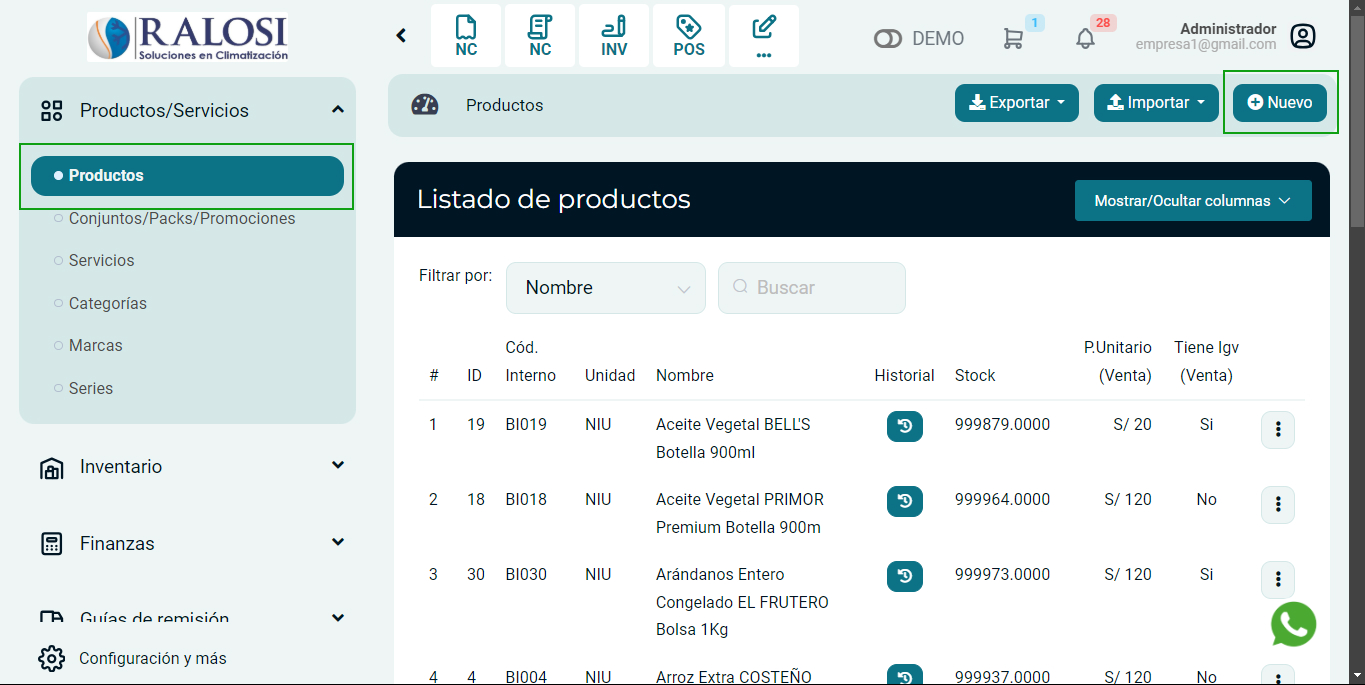
Task: Click the Exportar button
Action: click(1016, 103)
